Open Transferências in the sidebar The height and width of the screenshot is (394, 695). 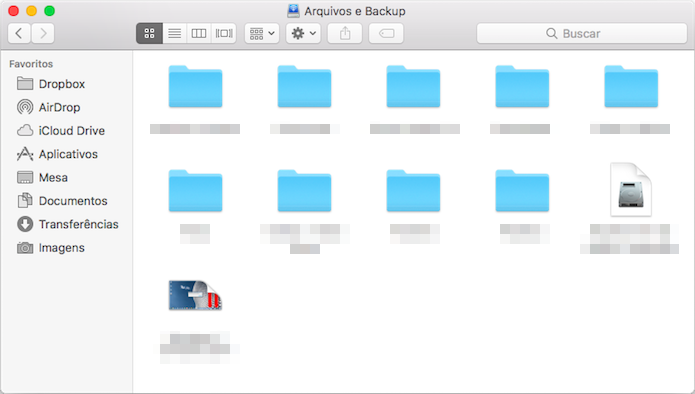(66, 224)
